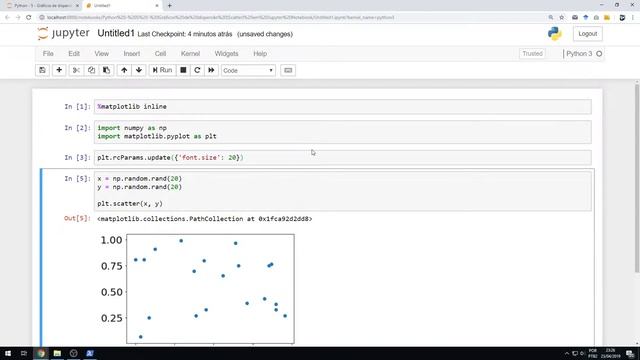Click the zoom magnifier icon in address bar
The image size is (640, 360).
(551, 18)
